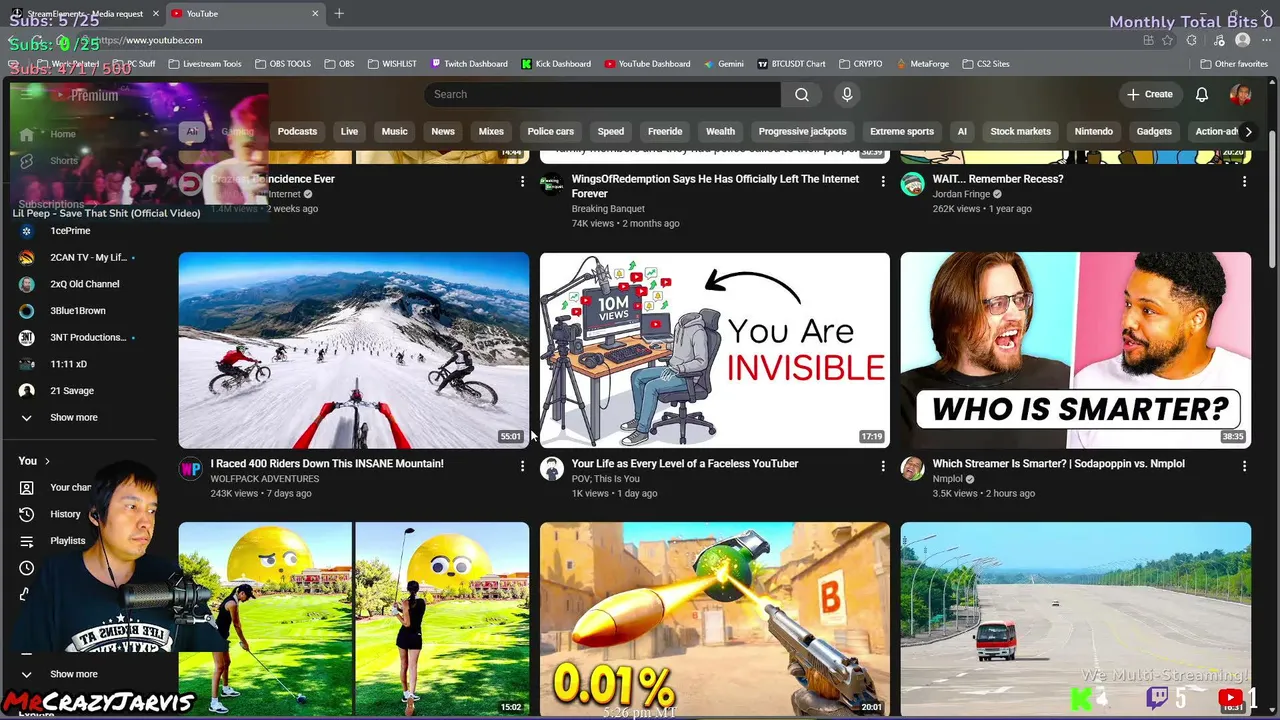Close the YouTube browser tab
The width and height of the screenshot is (1280, 720).
coord(315,14)
